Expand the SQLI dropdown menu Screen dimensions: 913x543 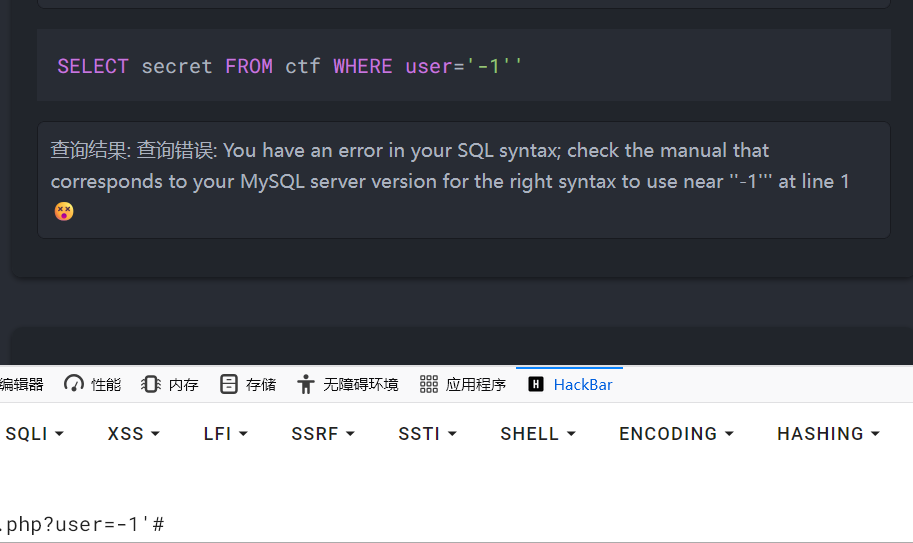click(34, 434)
